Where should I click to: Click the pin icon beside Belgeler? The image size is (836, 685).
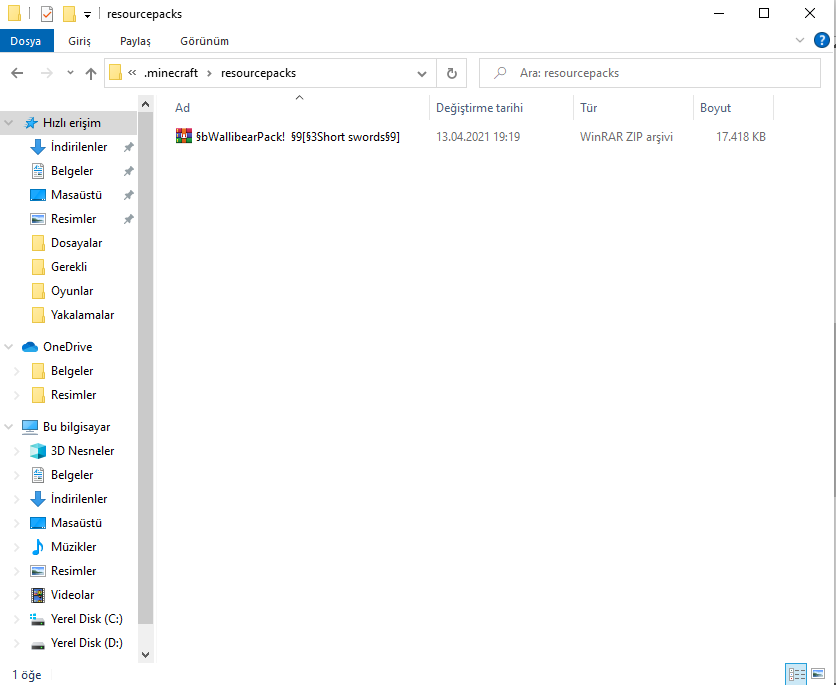click(128, 171)
